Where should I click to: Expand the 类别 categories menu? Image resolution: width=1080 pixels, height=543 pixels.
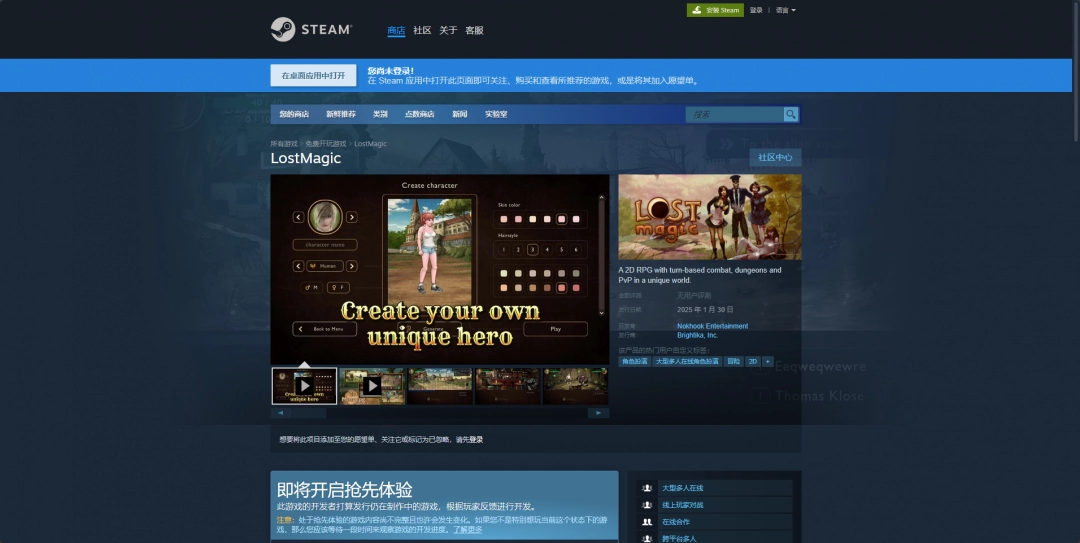pos(380,114)
